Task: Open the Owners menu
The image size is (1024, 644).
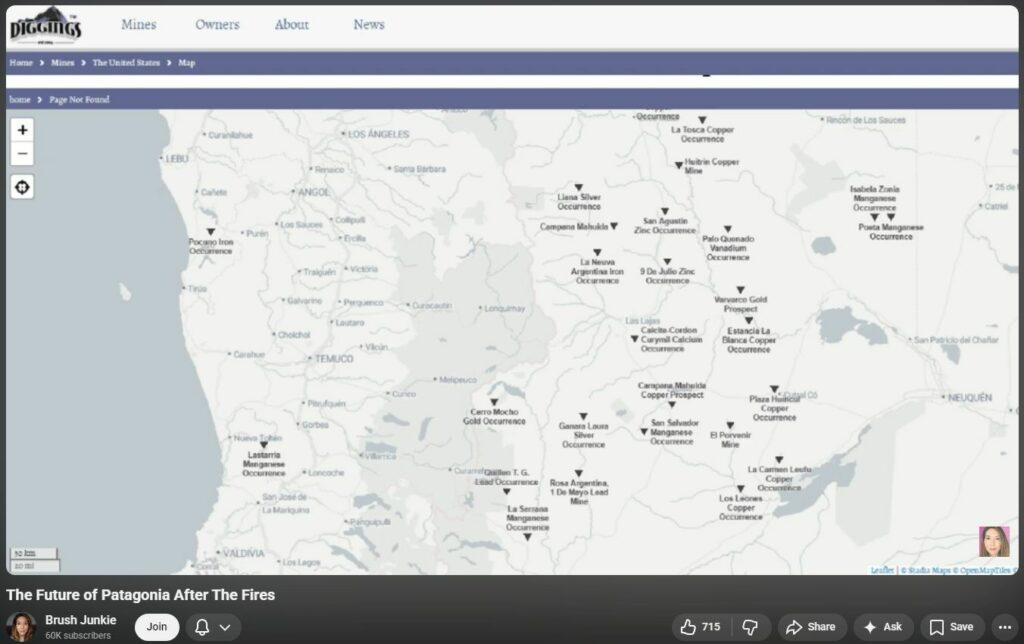Action: pos(217,24)
